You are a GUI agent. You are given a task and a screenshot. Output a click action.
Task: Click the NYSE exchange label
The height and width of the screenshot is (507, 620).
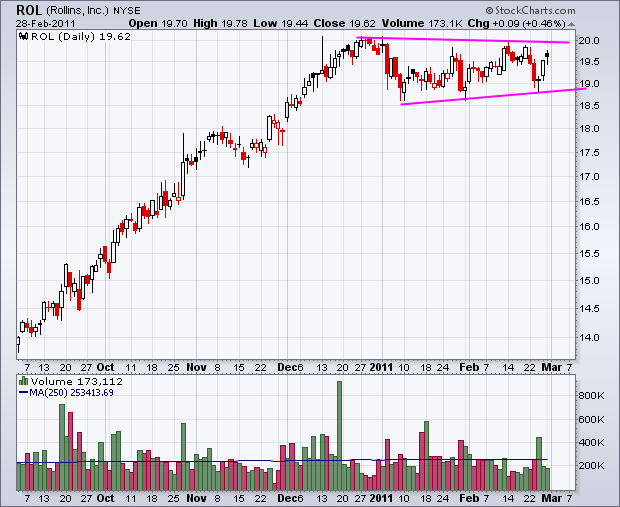coord(127,11)
